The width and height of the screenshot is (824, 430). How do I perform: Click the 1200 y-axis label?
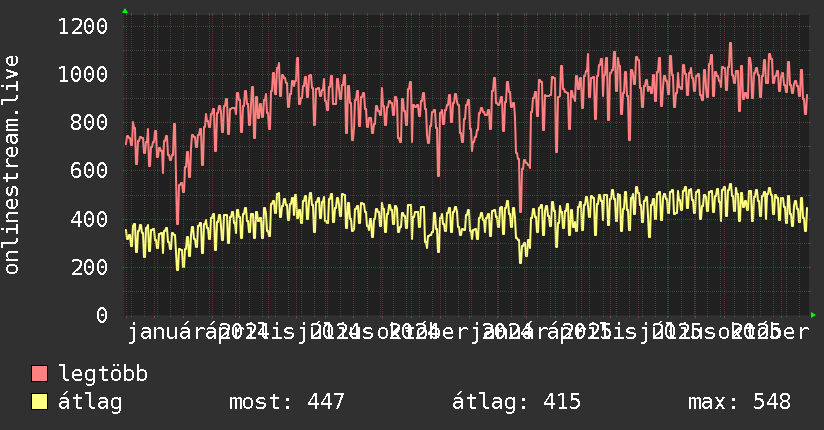(83, 26)
